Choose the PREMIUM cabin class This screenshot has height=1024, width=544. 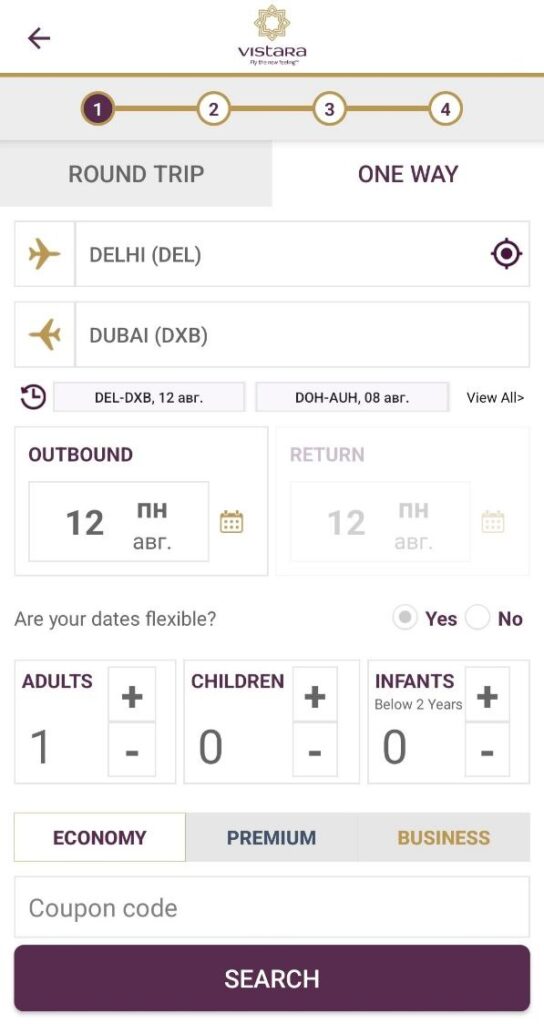coord(272,837)
